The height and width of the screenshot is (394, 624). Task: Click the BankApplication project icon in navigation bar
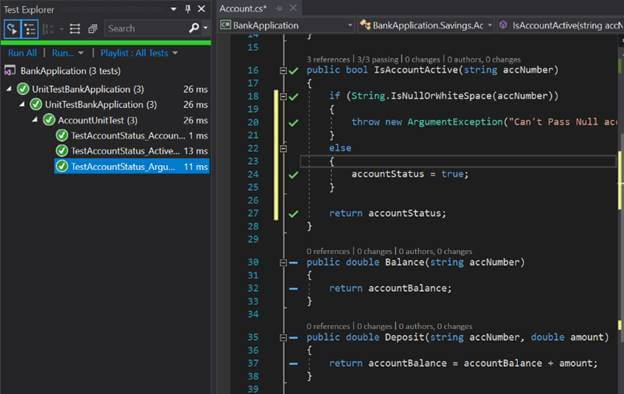pos(225,25)
